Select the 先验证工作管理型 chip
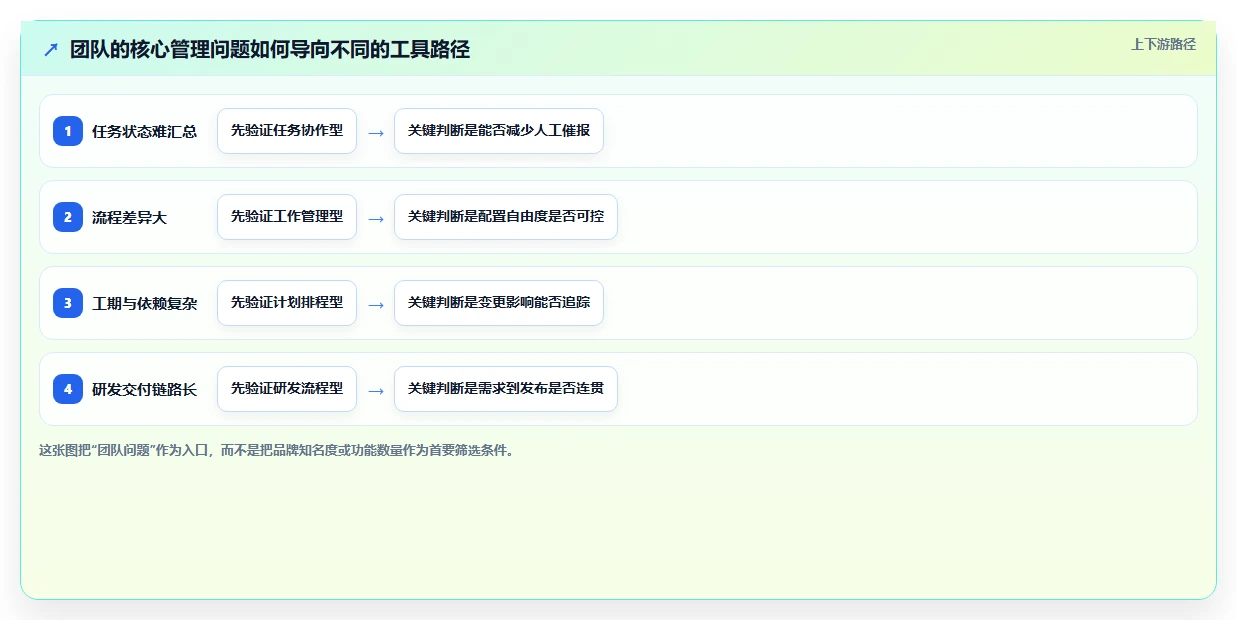This screenshot has width=1237, height=620. pyautogui.click(x=287, y=217)
